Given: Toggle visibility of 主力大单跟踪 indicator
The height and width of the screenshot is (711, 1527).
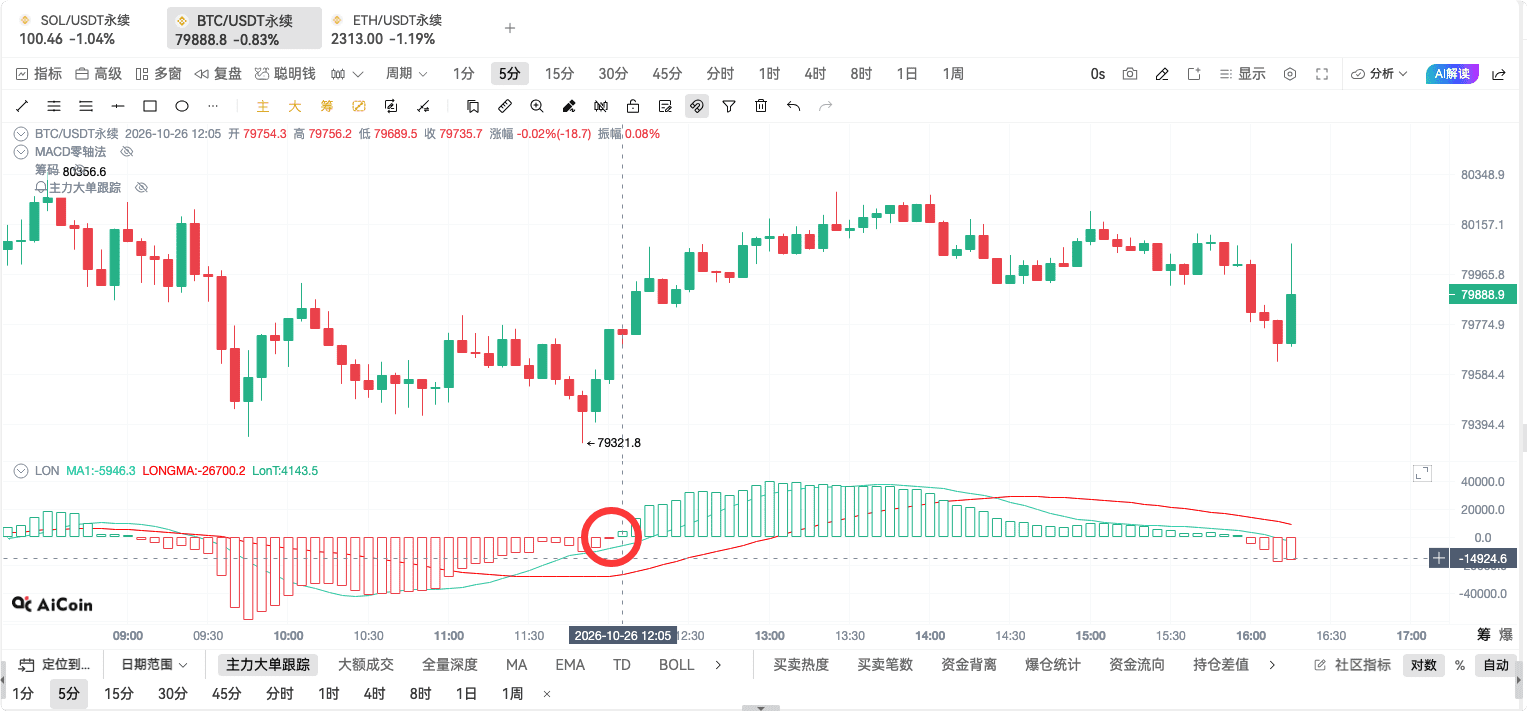Looking at the screenshot, I should click(x=141, y=188).
